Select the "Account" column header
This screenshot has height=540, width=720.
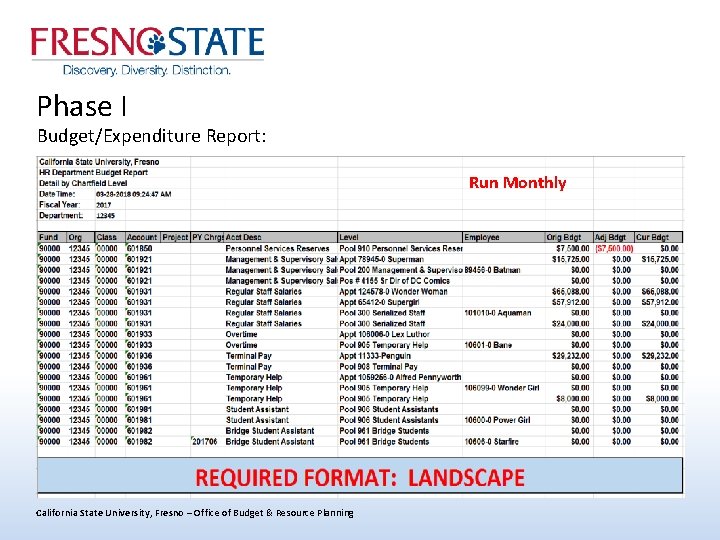coord(142,237)
